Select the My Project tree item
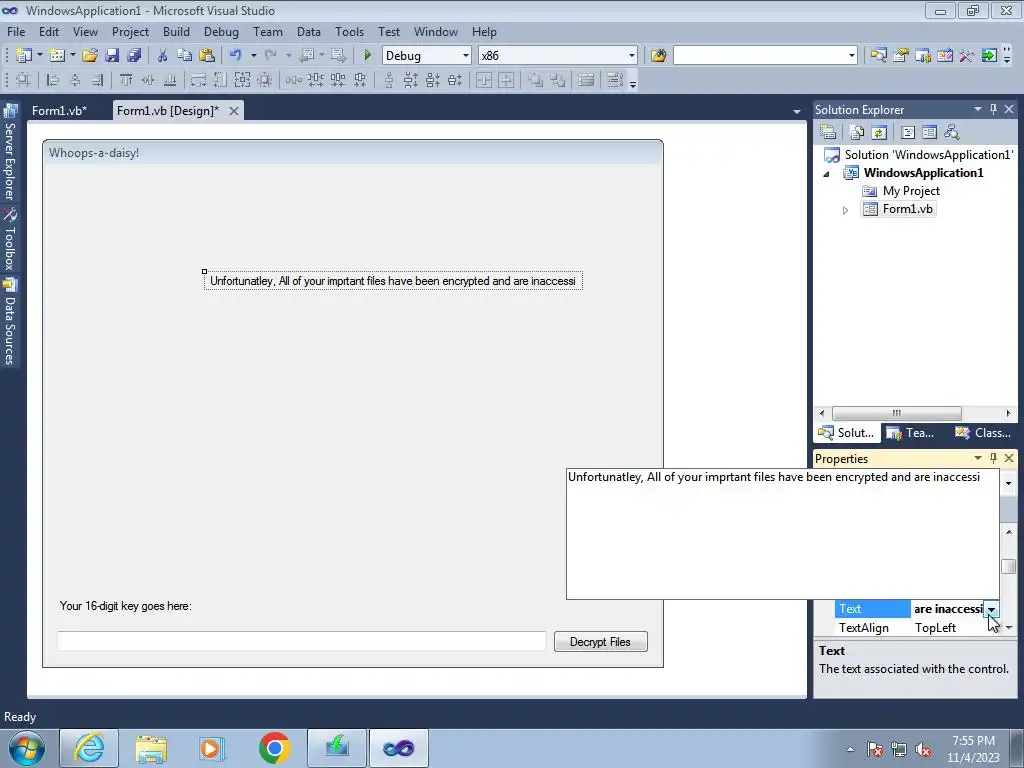 [x=901, y=191]
